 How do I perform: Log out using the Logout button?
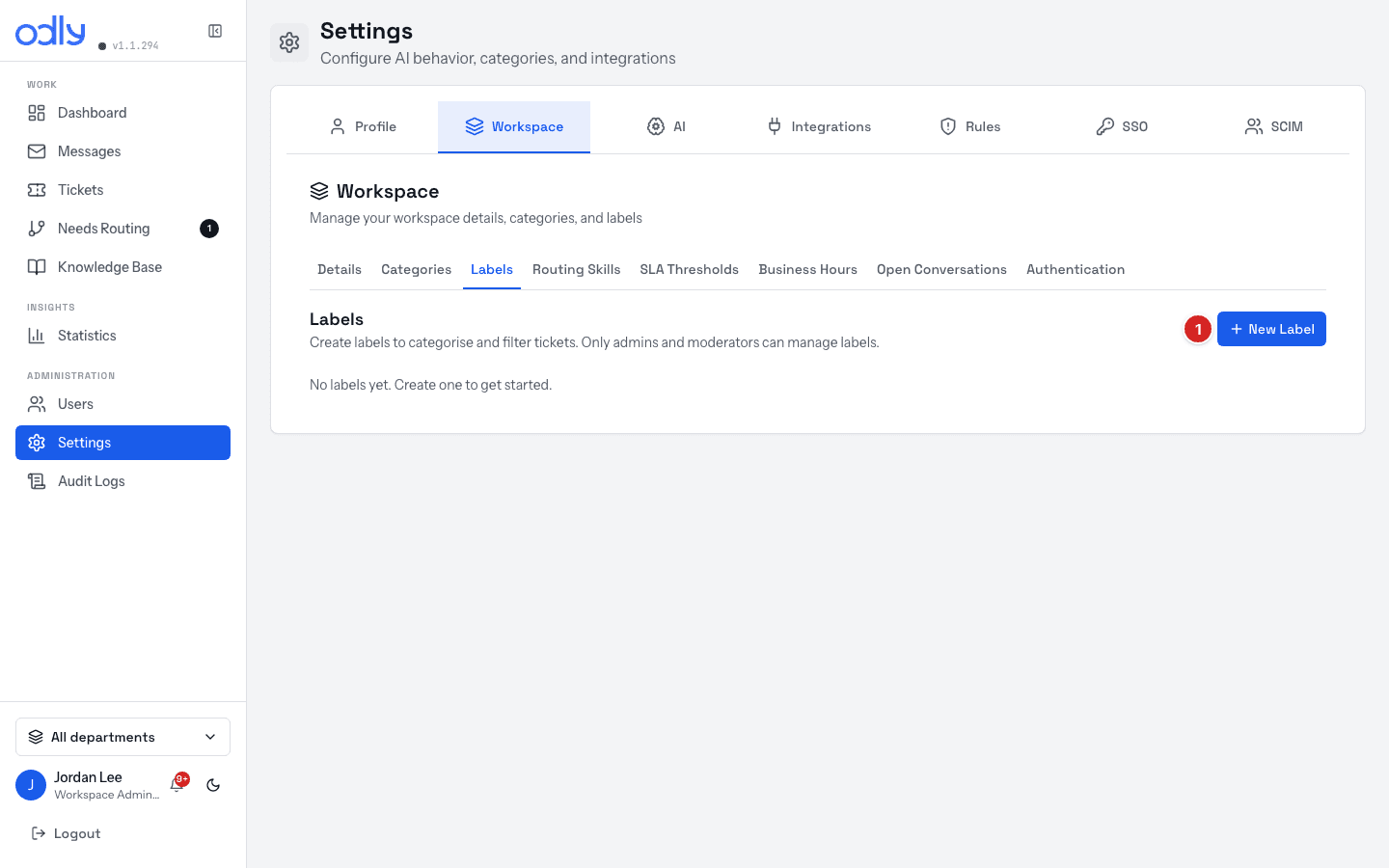(66, 833)
